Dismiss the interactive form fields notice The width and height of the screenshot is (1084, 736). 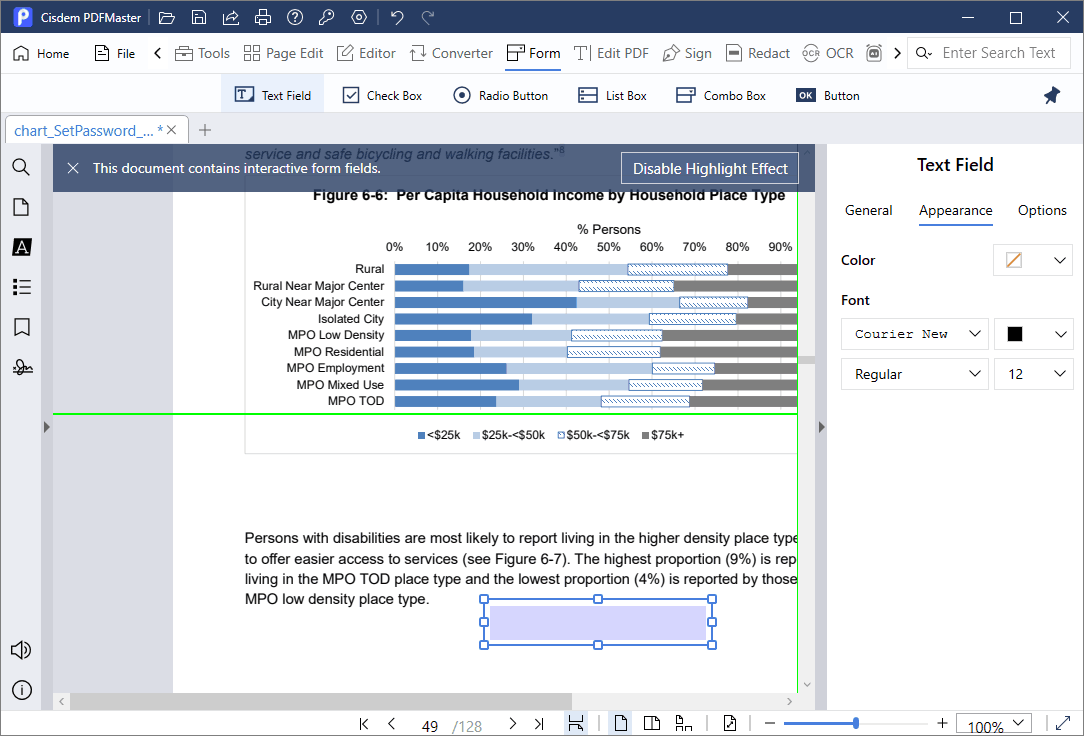(x=73, y=168)
